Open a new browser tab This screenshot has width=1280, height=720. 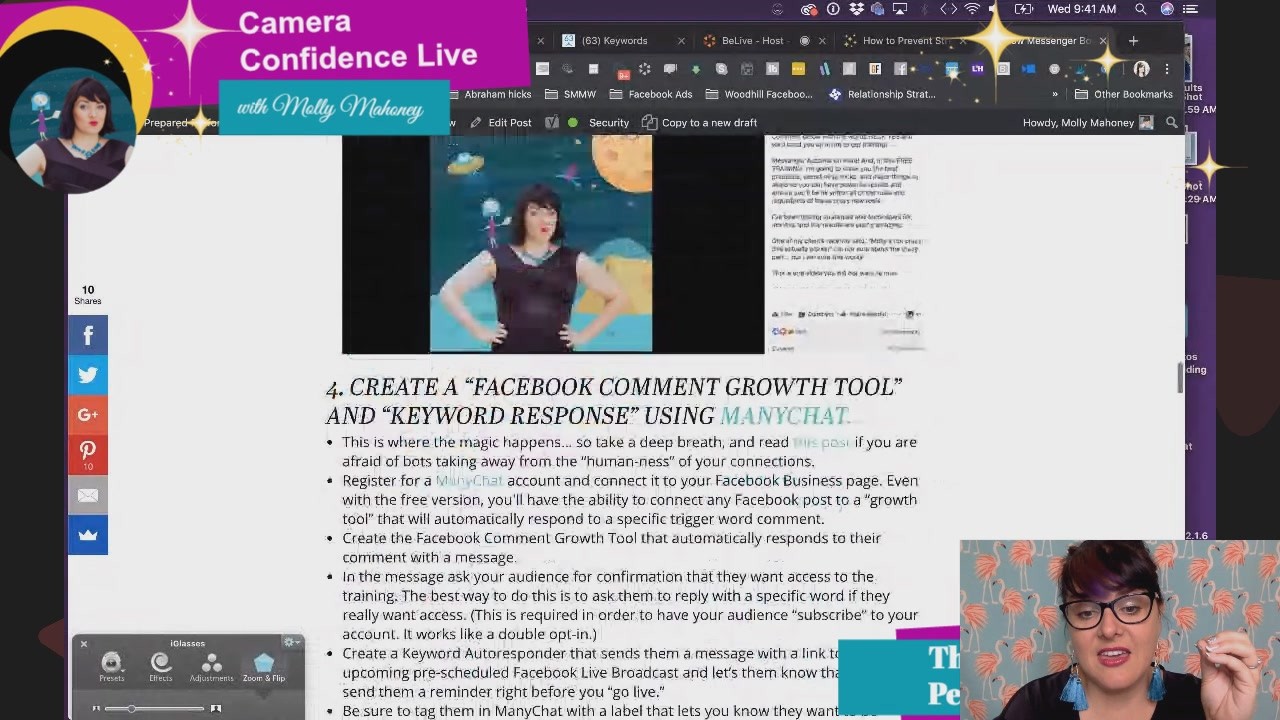pos(1133,41)
